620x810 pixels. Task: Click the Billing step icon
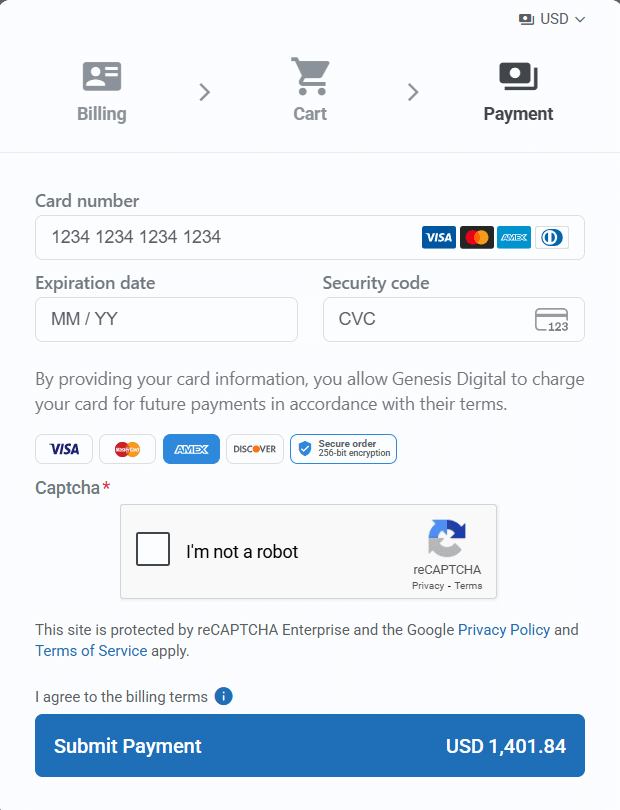click(101, 76)
